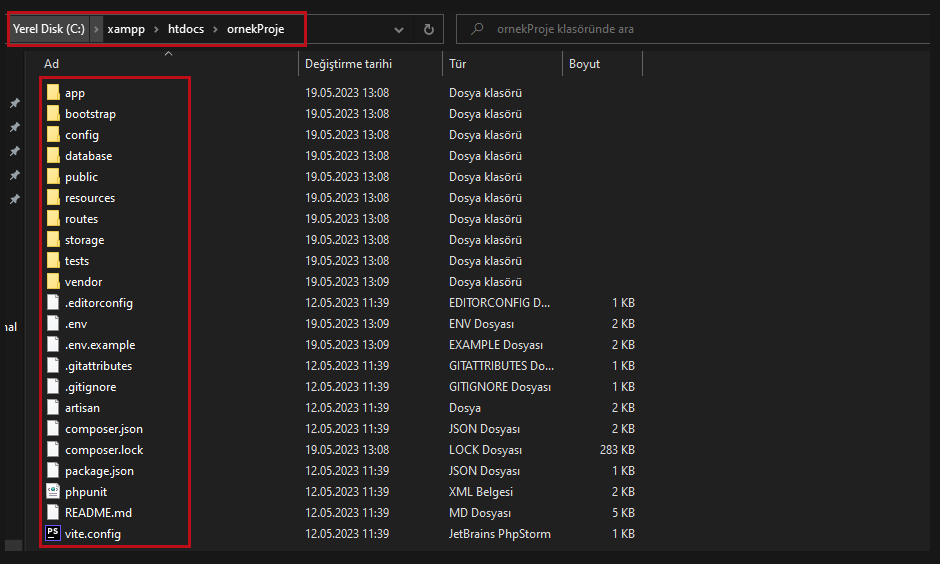
Task: Click the JetBrains PhpStorm type cell
Action: point(499,533)
